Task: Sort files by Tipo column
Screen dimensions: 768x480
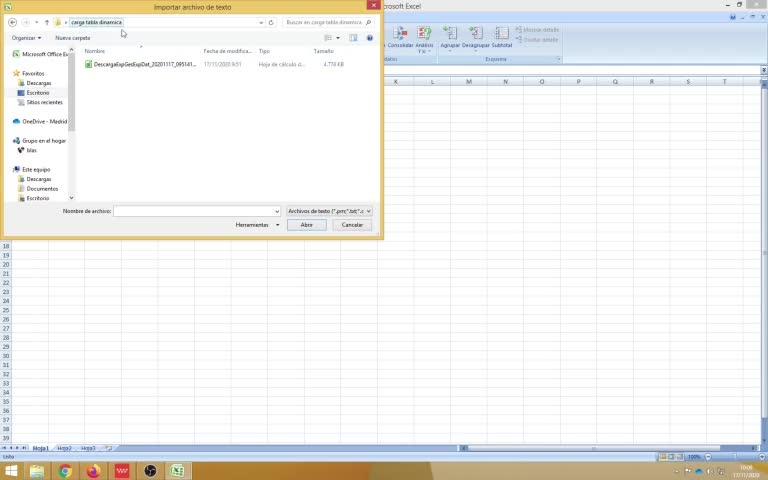Action: pos(264,51)
